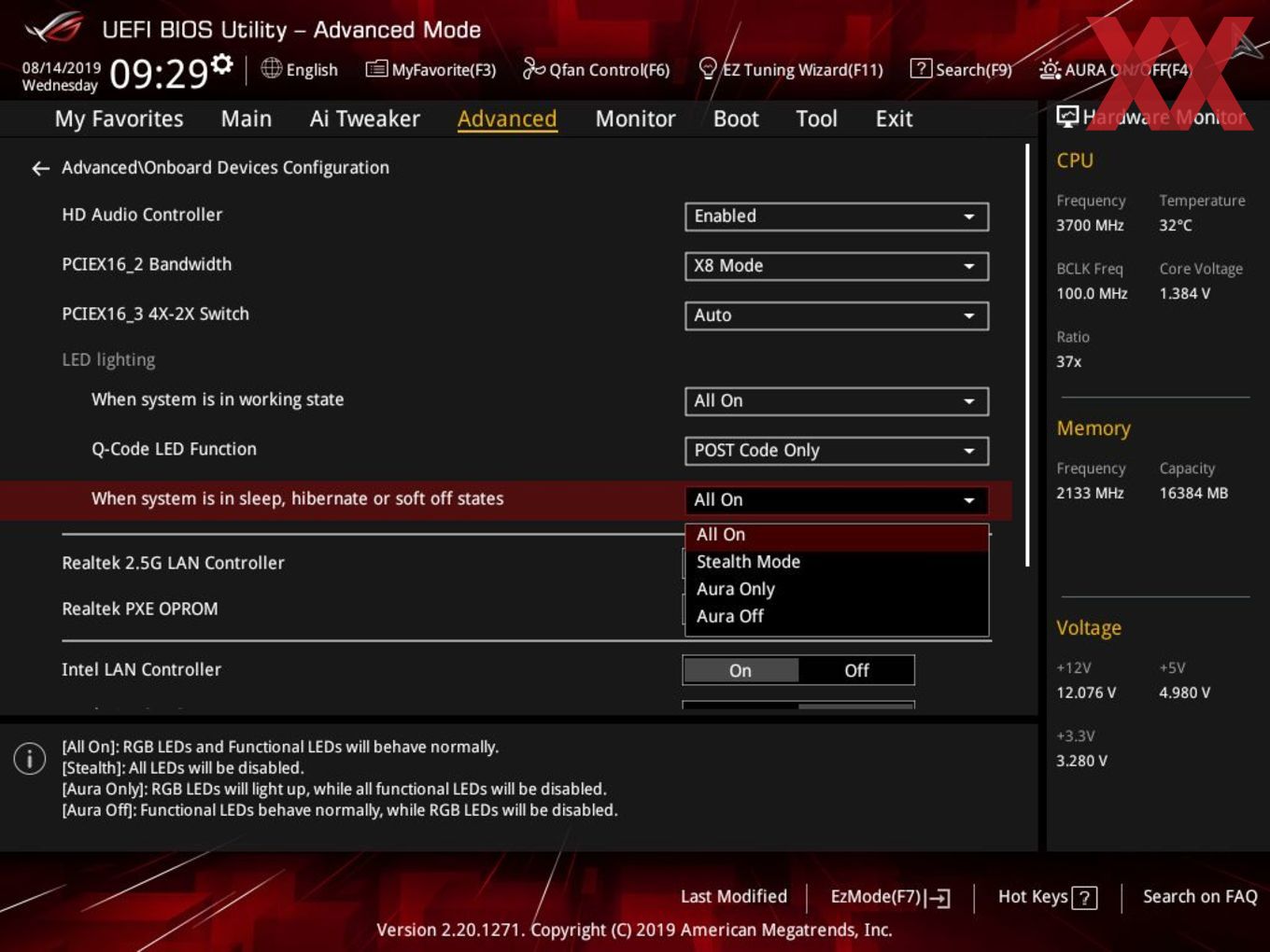Screen dimensions: 1270x952
Task: Open Search(F9) tool
Action: click(x=961, y=69)
